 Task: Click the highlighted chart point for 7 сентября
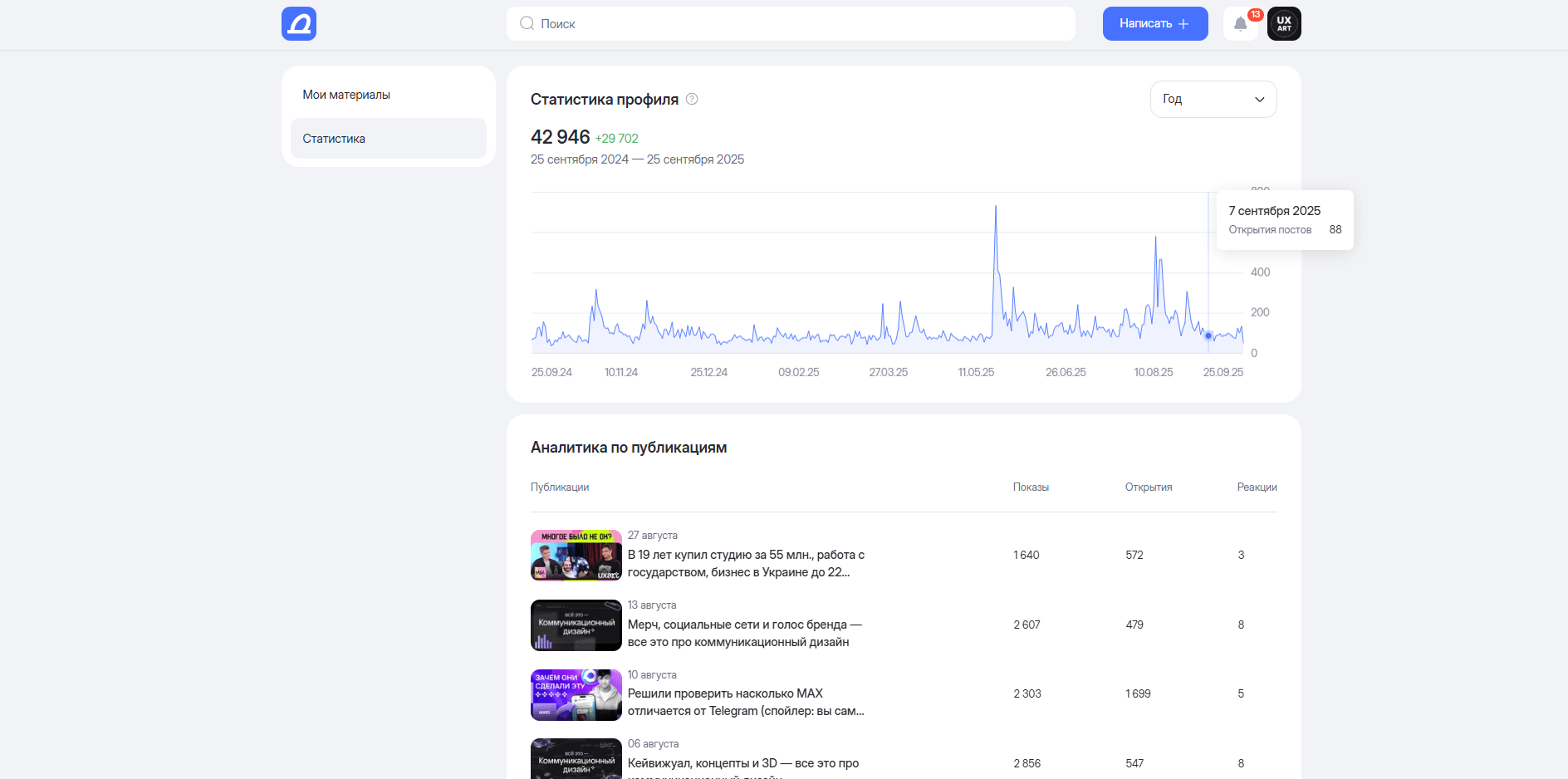[x=1208, y=336]
